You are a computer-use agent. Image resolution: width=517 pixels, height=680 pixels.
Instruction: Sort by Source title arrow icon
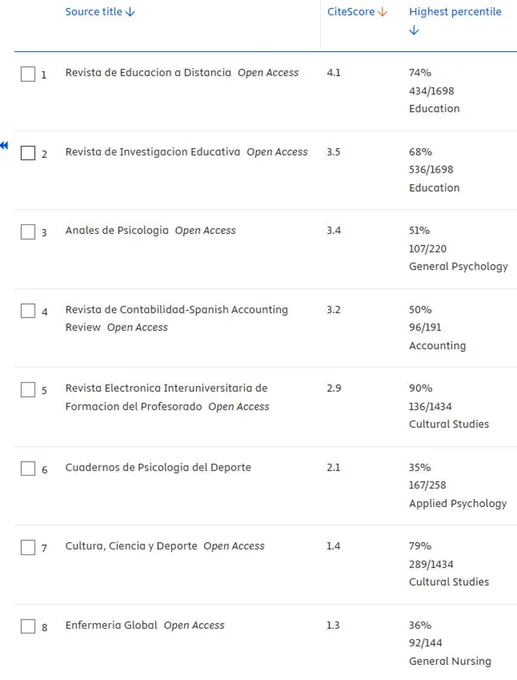point(130,12)
